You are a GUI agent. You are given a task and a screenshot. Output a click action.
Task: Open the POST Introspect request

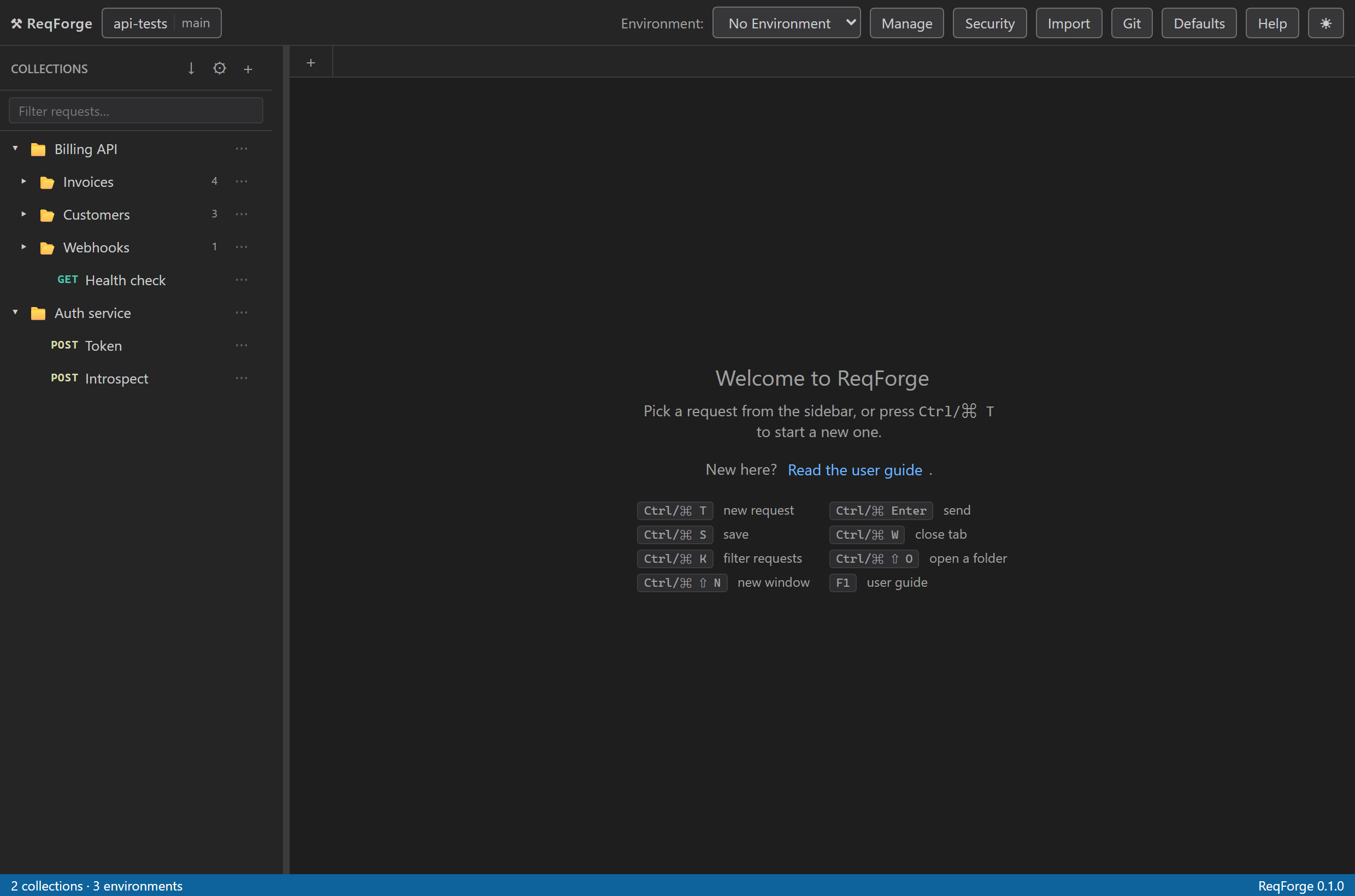coord(136,378)
